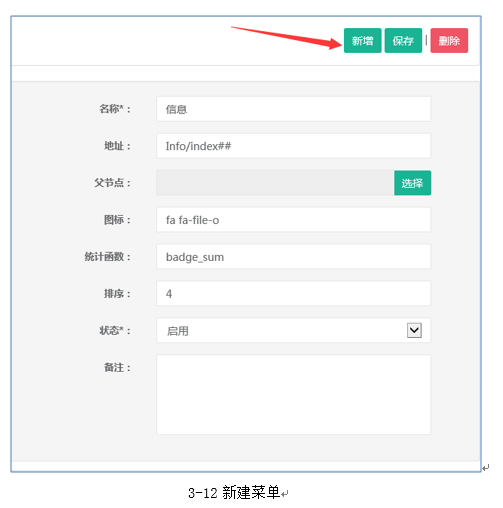
Task: Click the 状态* label
Action: (x=115, y=330)
